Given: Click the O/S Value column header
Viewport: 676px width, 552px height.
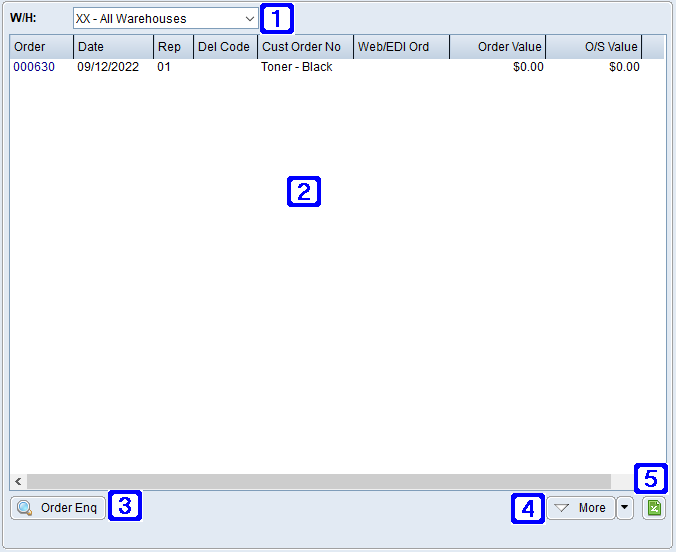Looking at the screenshot, I should click(x=594, y=47).
